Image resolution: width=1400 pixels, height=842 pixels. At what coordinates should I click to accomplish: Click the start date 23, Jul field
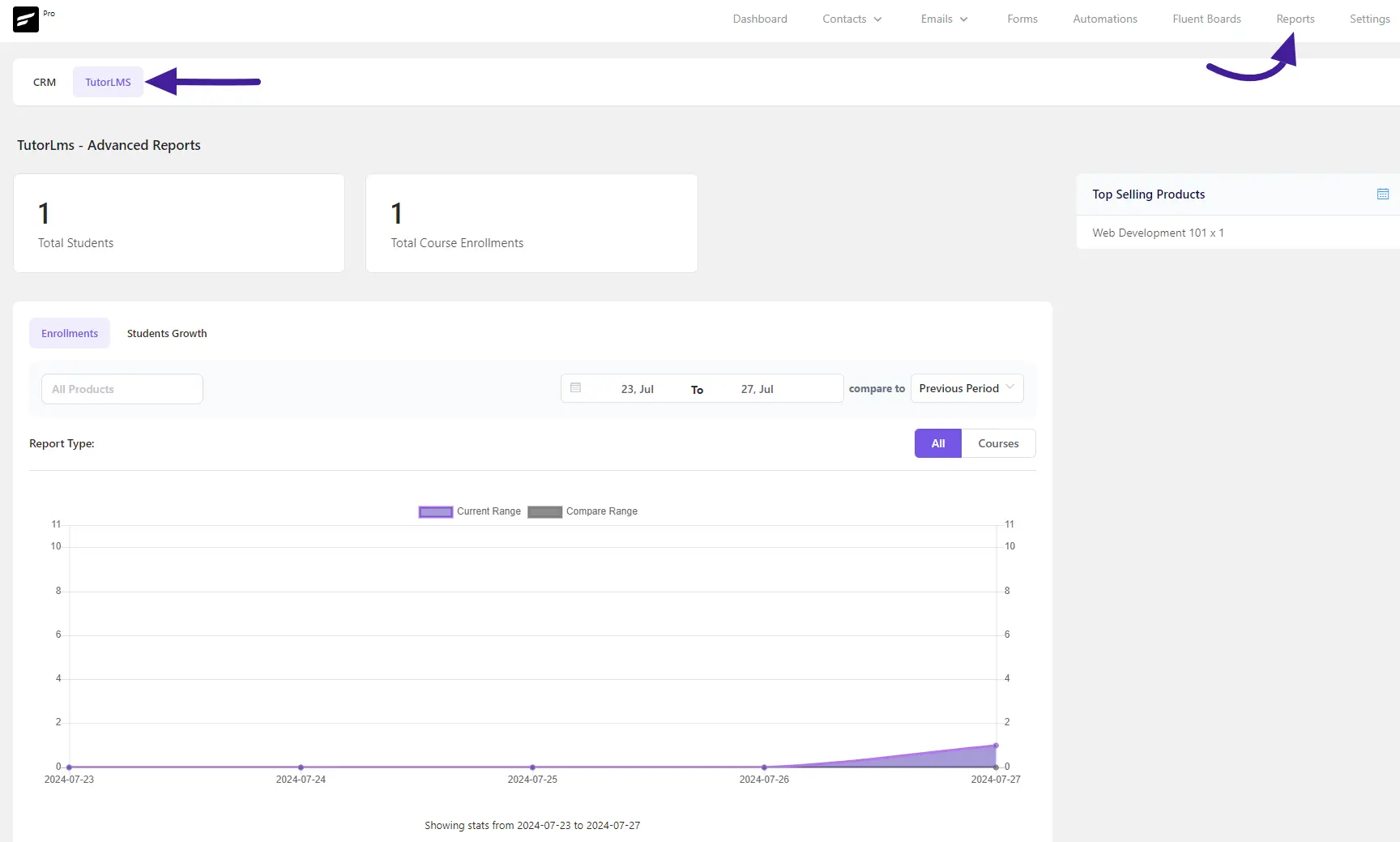point(637,389)
